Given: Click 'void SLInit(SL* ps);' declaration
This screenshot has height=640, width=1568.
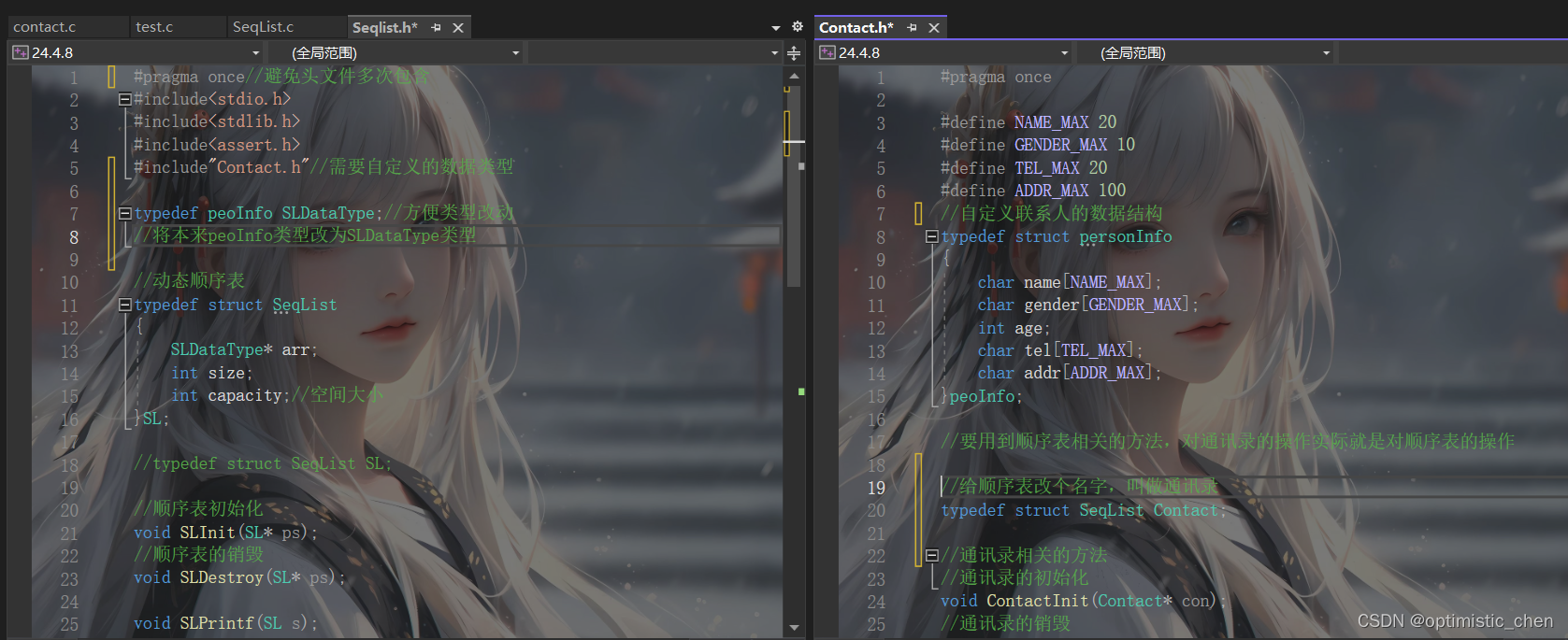Looking at the screenshot, I should [x=226, y=533].
